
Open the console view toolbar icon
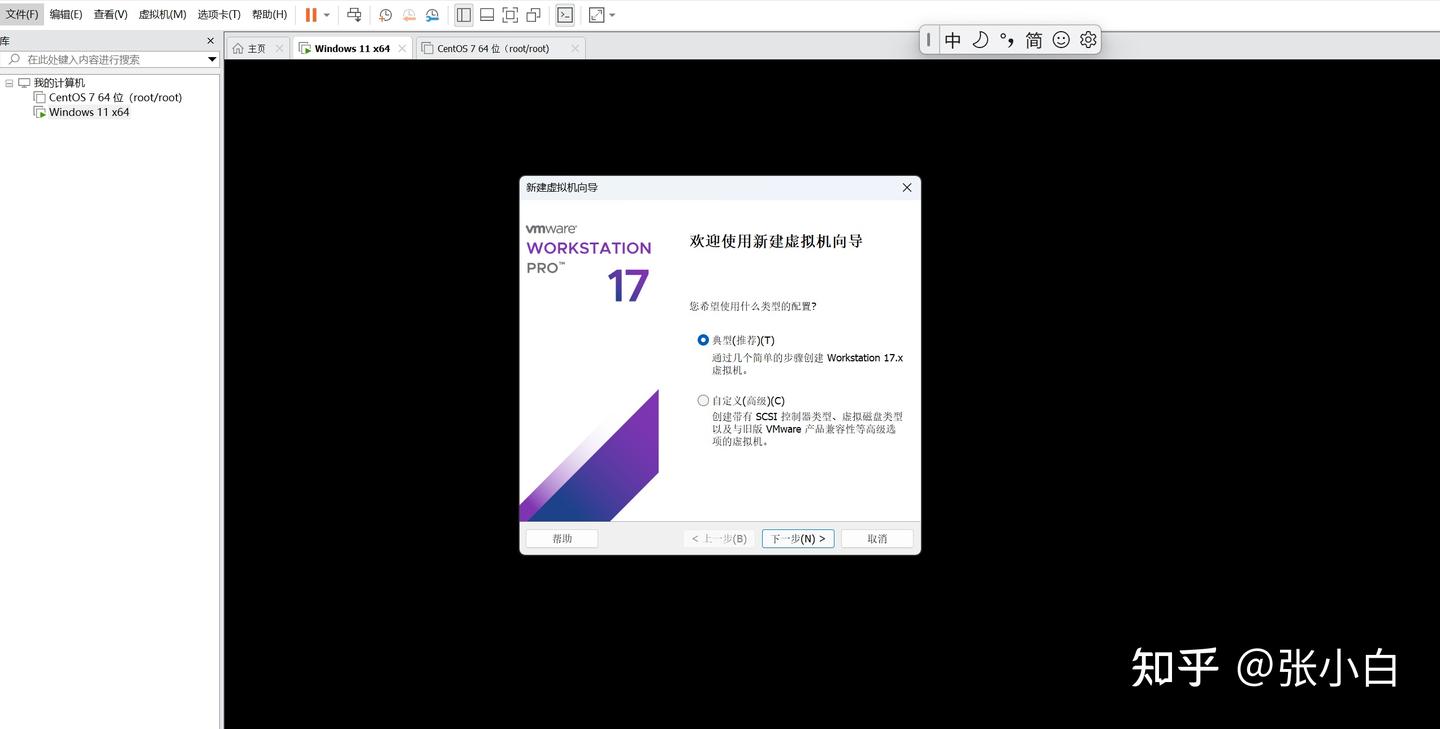[565, 15]
